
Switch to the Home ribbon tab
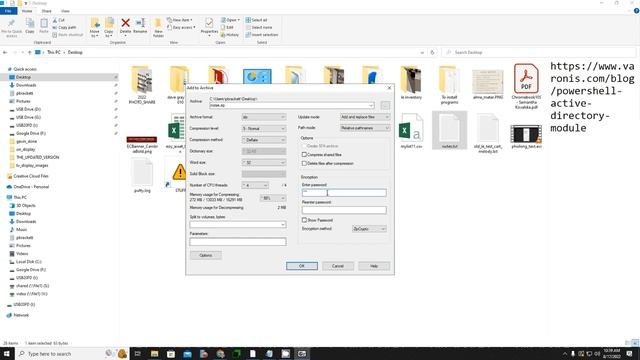27,11
